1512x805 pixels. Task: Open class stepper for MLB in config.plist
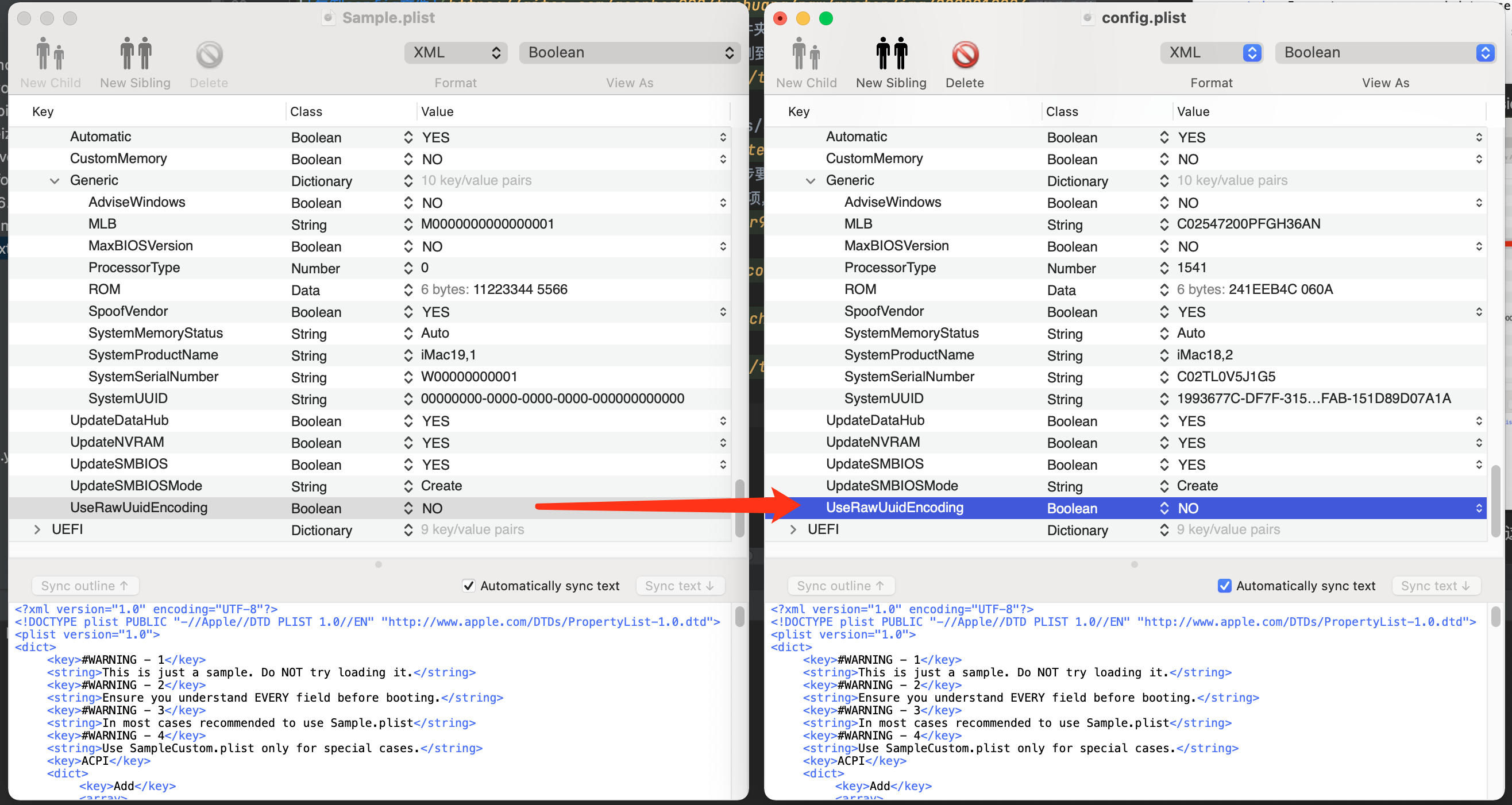click(x=1164, y=224)
